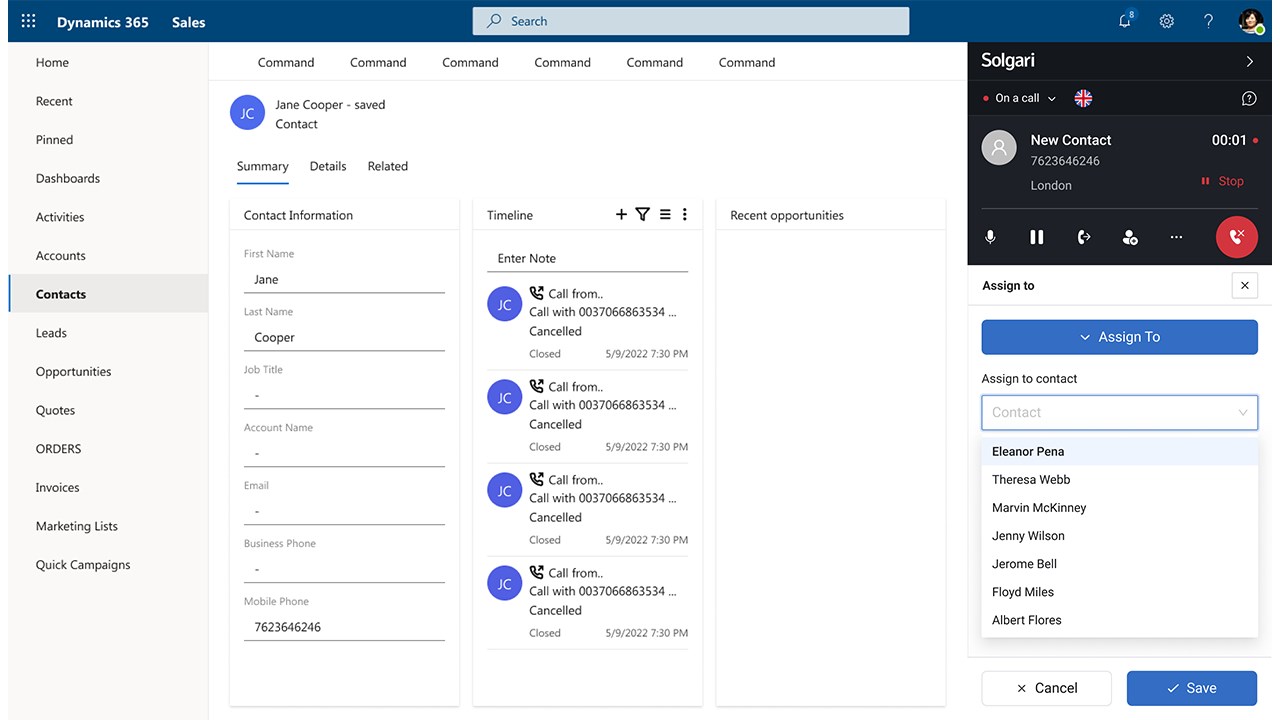Viewport: 1280px width, 720px height.
Task: Open the timeline filter
Action: (643, 214)
